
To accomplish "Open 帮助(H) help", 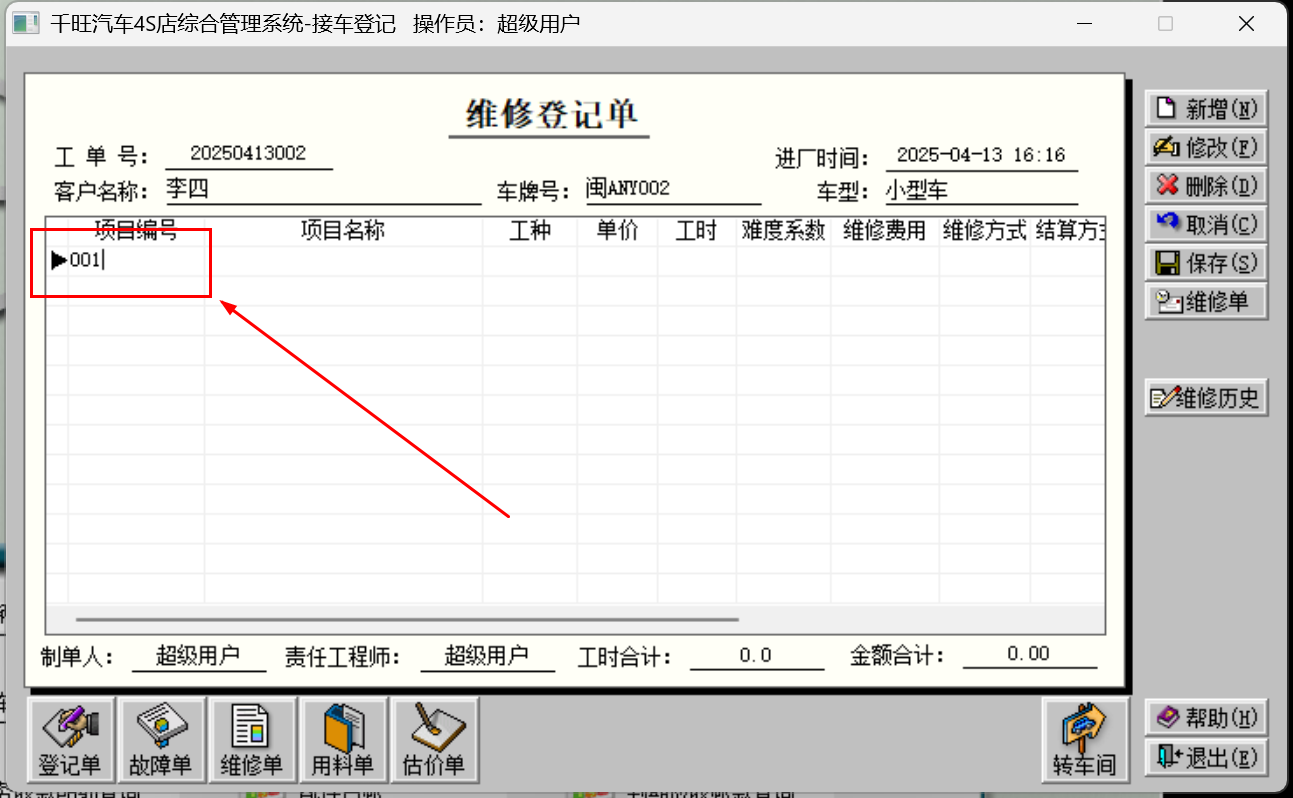I will click(1206, 717).
